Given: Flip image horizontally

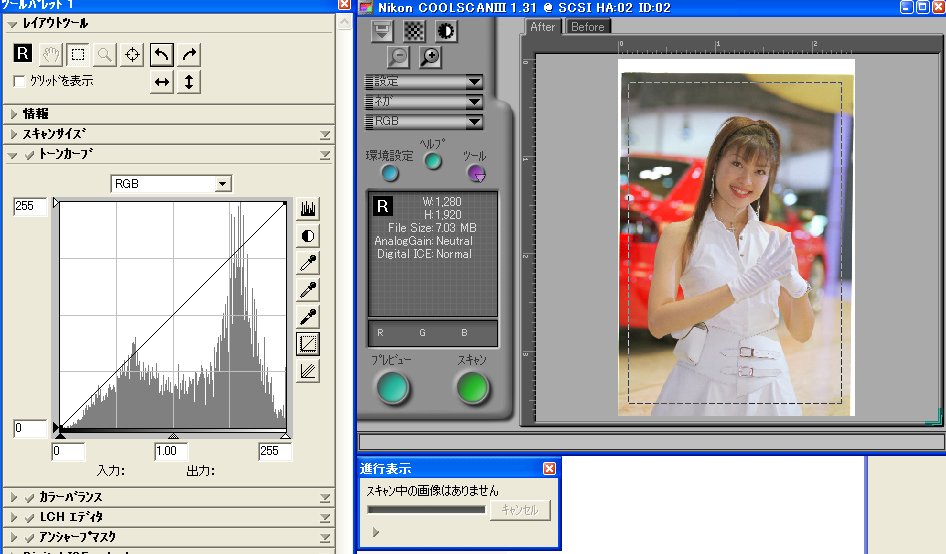Looking at the screenshot, I should (162, 81).
